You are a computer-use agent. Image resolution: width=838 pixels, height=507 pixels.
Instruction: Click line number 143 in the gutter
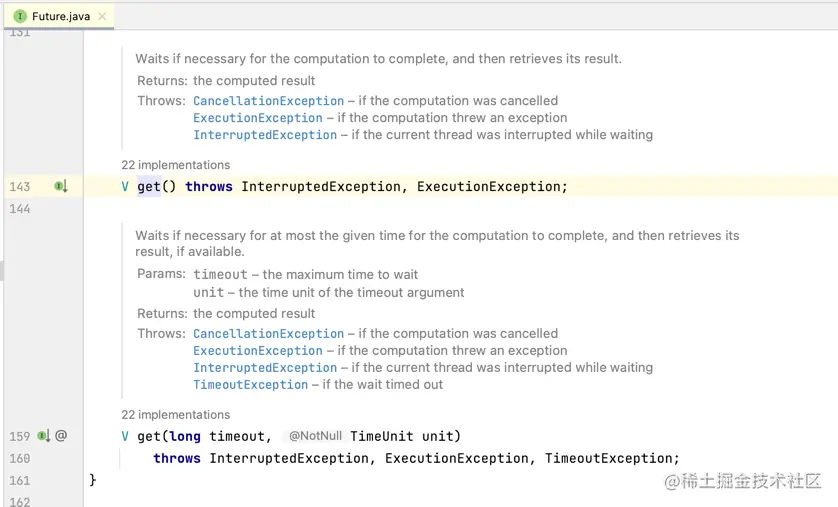click(x=20, y=187)
